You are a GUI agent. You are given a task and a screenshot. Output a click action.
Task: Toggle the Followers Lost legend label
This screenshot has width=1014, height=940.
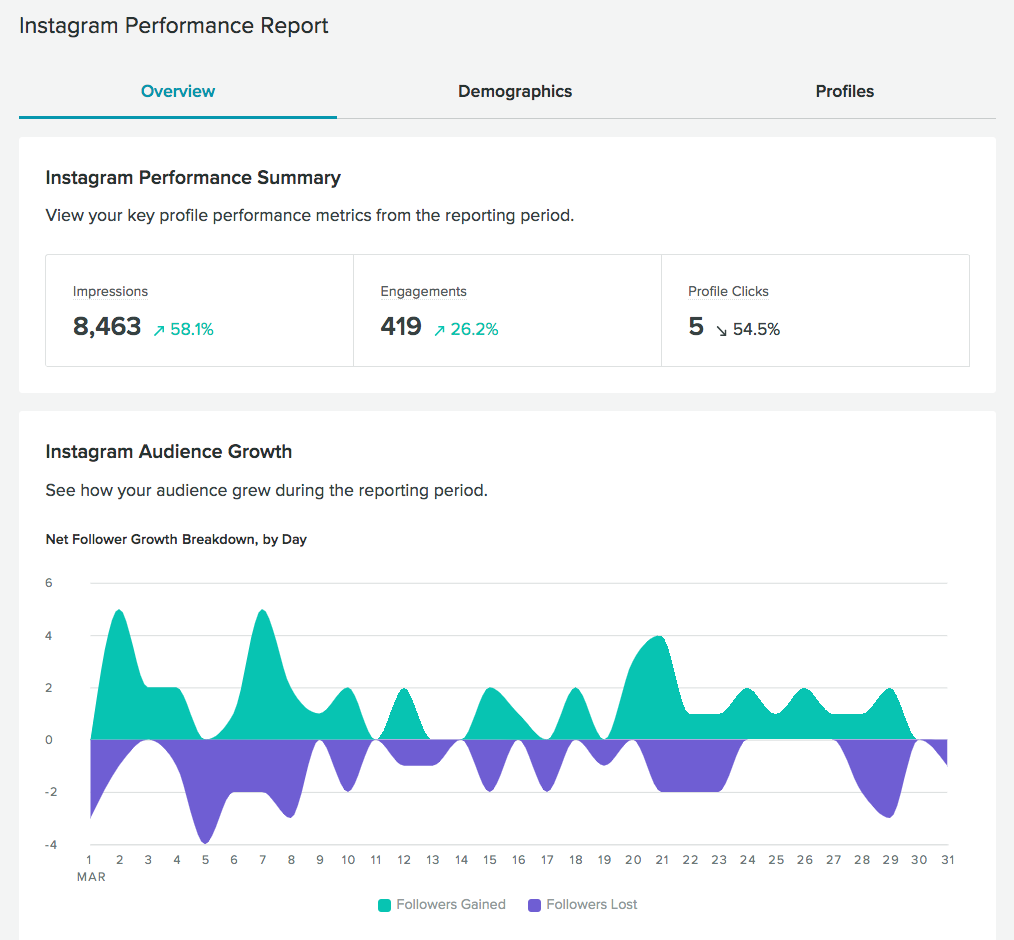tap(592, 904)
